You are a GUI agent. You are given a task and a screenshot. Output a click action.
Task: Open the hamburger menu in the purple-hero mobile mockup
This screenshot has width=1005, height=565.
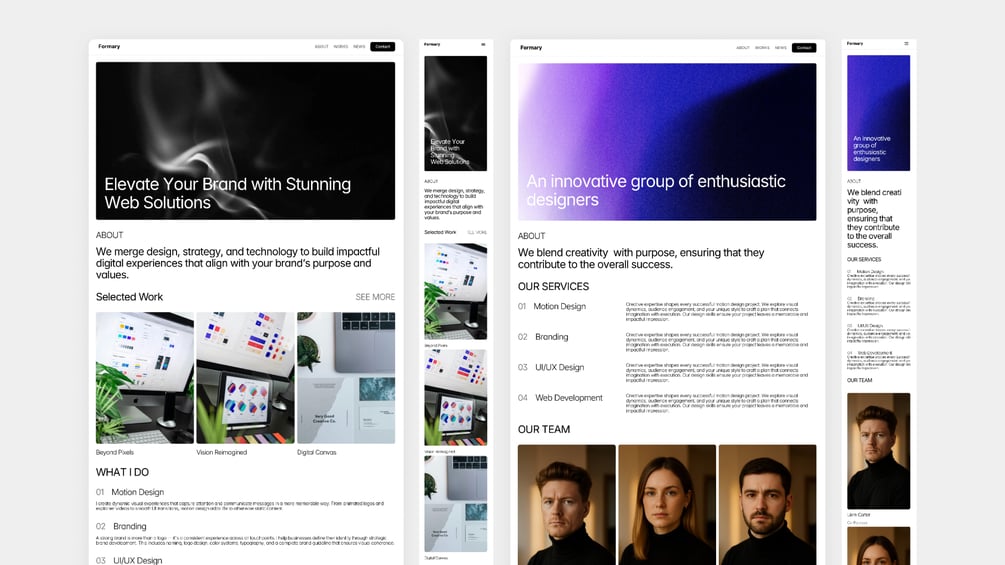pos(906,44)
